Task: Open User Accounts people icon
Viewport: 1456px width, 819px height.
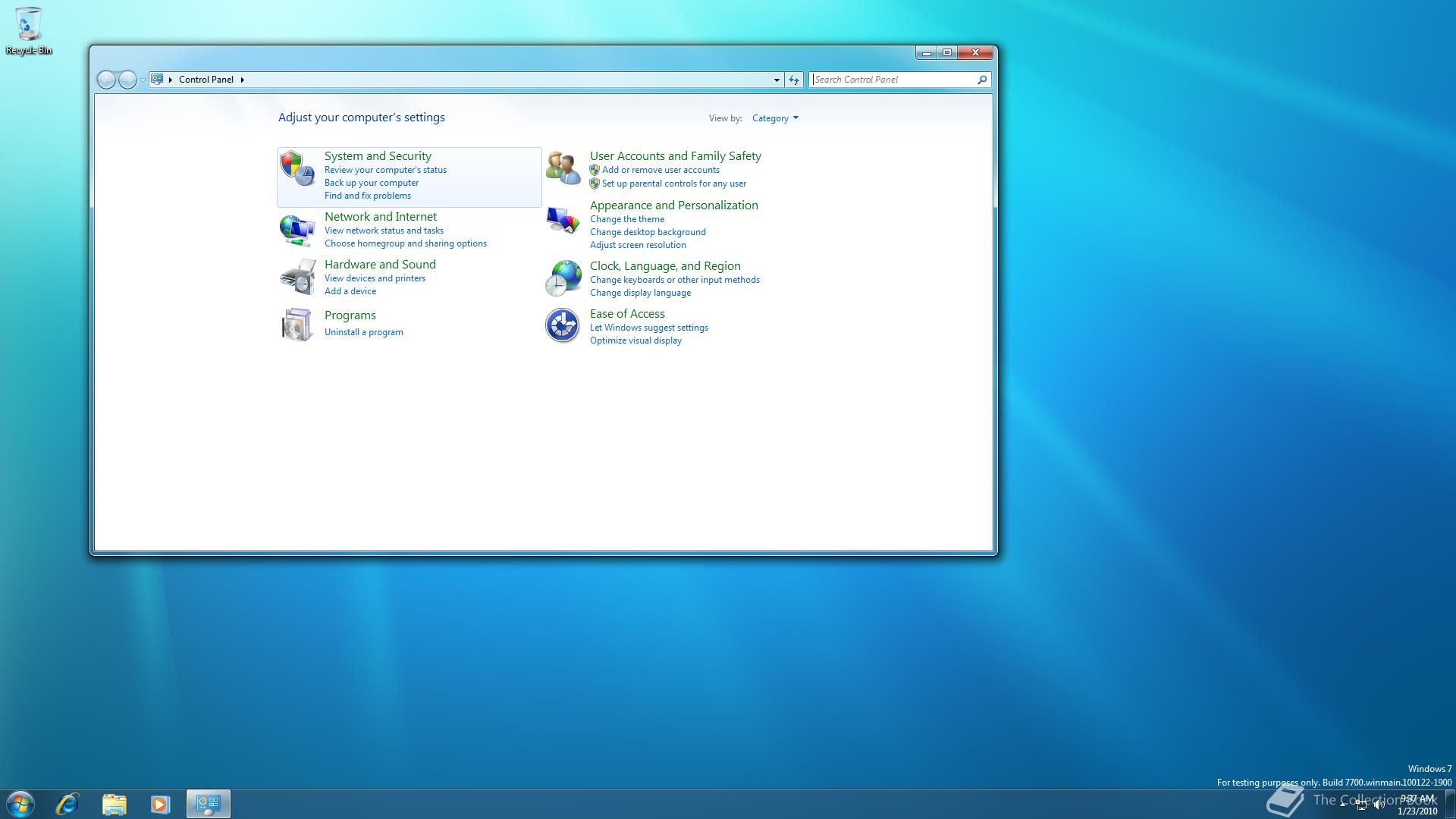Action: [563, 168]
